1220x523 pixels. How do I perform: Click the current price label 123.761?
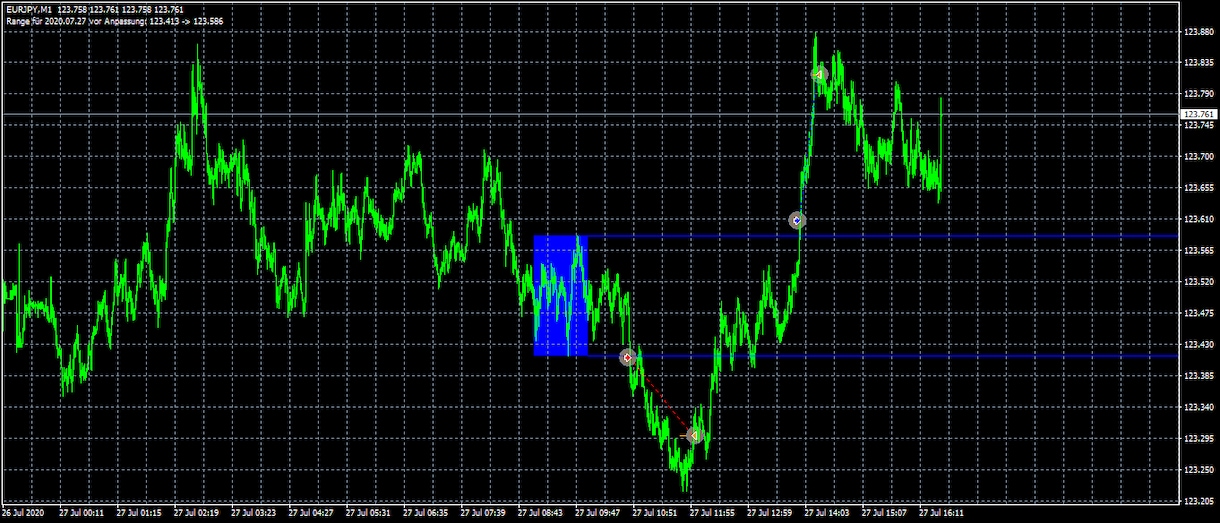click(1199, 115)
